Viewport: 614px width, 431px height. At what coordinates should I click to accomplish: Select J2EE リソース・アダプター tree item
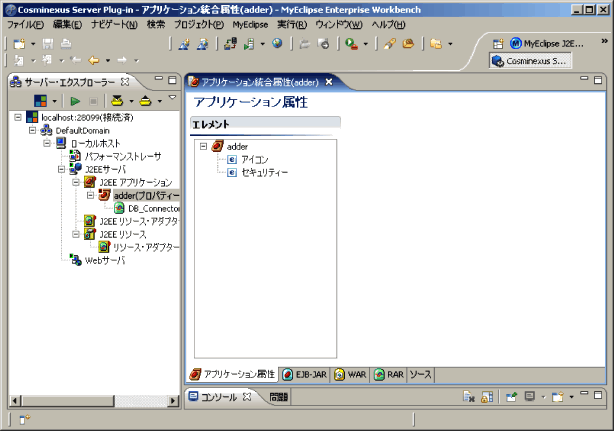tap(139, 222)
